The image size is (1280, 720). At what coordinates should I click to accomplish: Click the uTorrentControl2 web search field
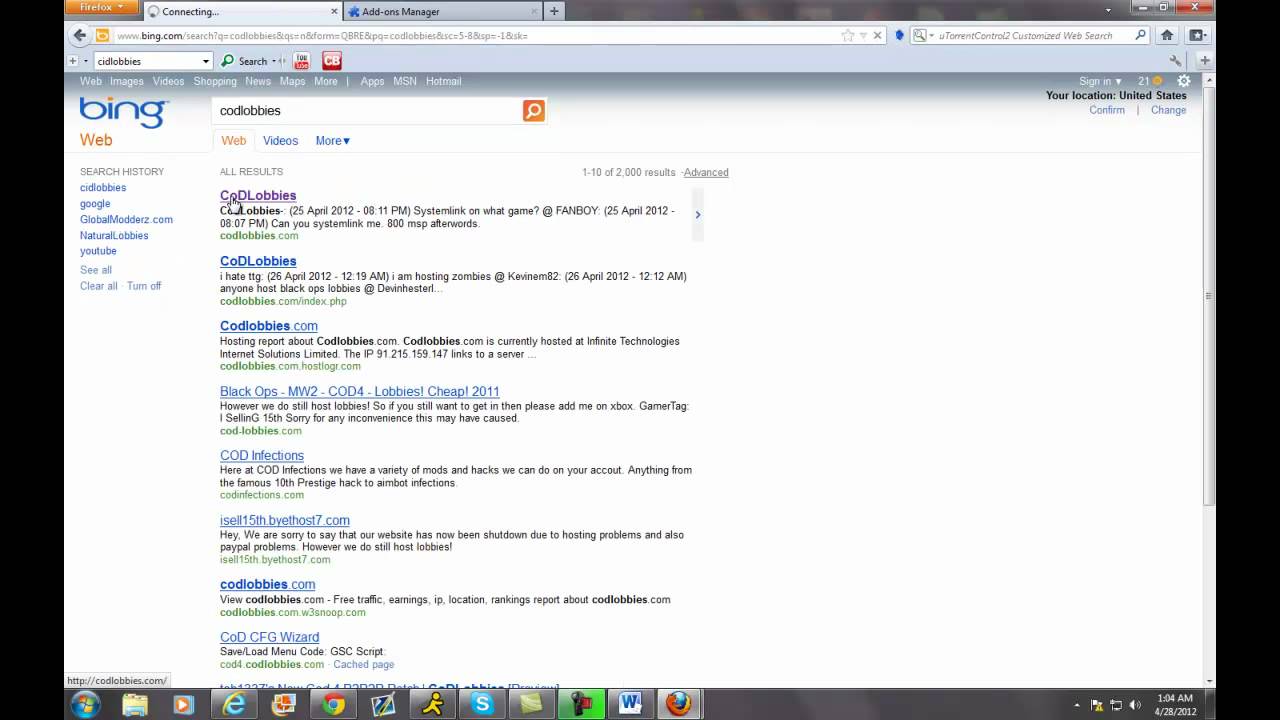[x=1030, y=35]
